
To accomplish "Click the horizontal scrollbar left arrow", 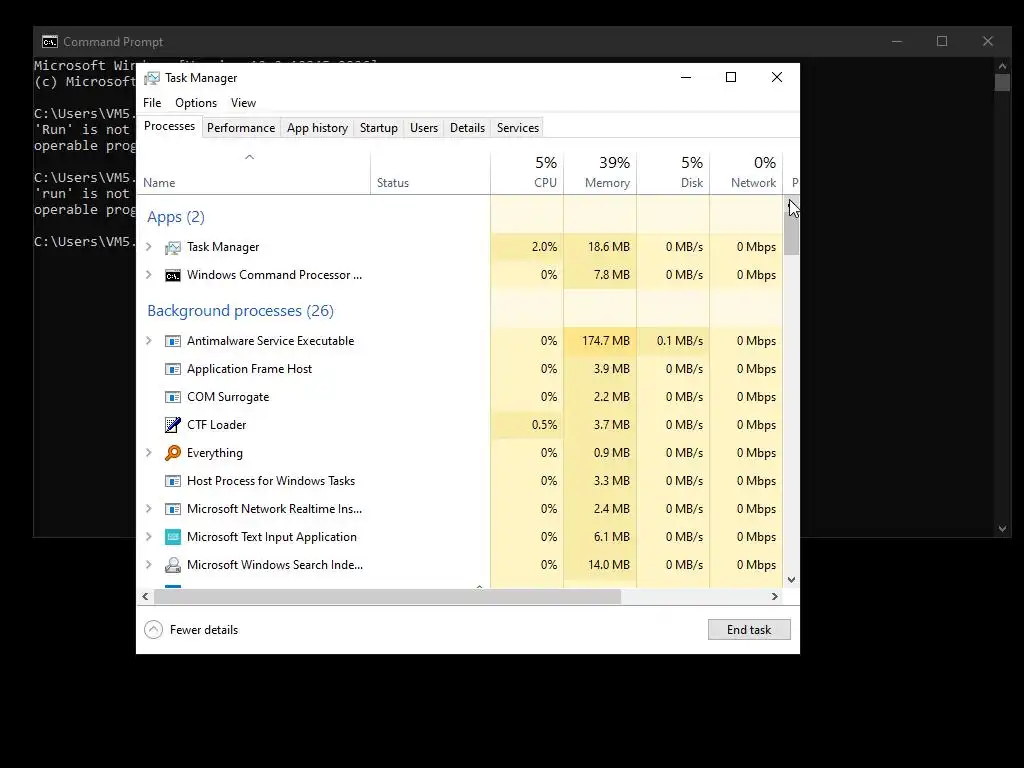I will point(145,596).
